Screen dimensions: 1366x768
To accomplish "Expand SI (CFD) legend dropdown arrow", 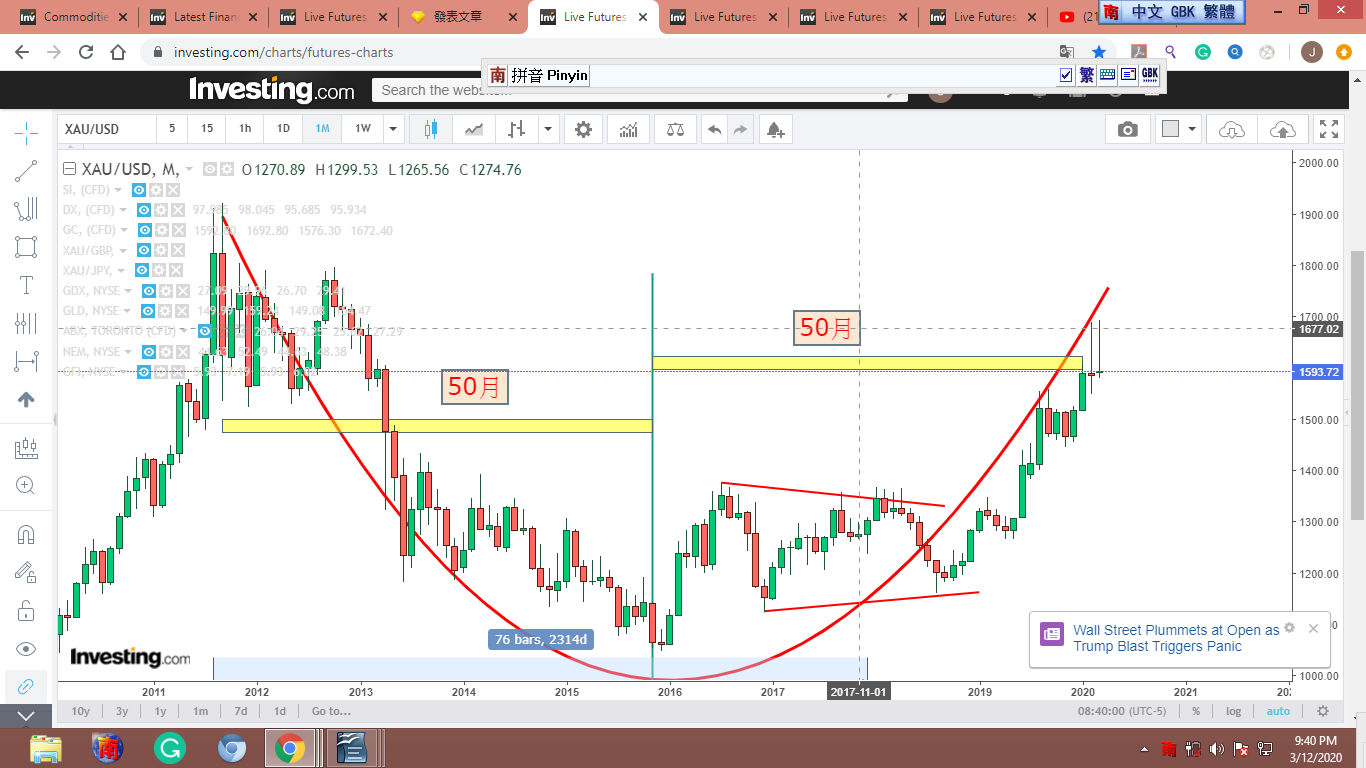I will pos(118,190).
